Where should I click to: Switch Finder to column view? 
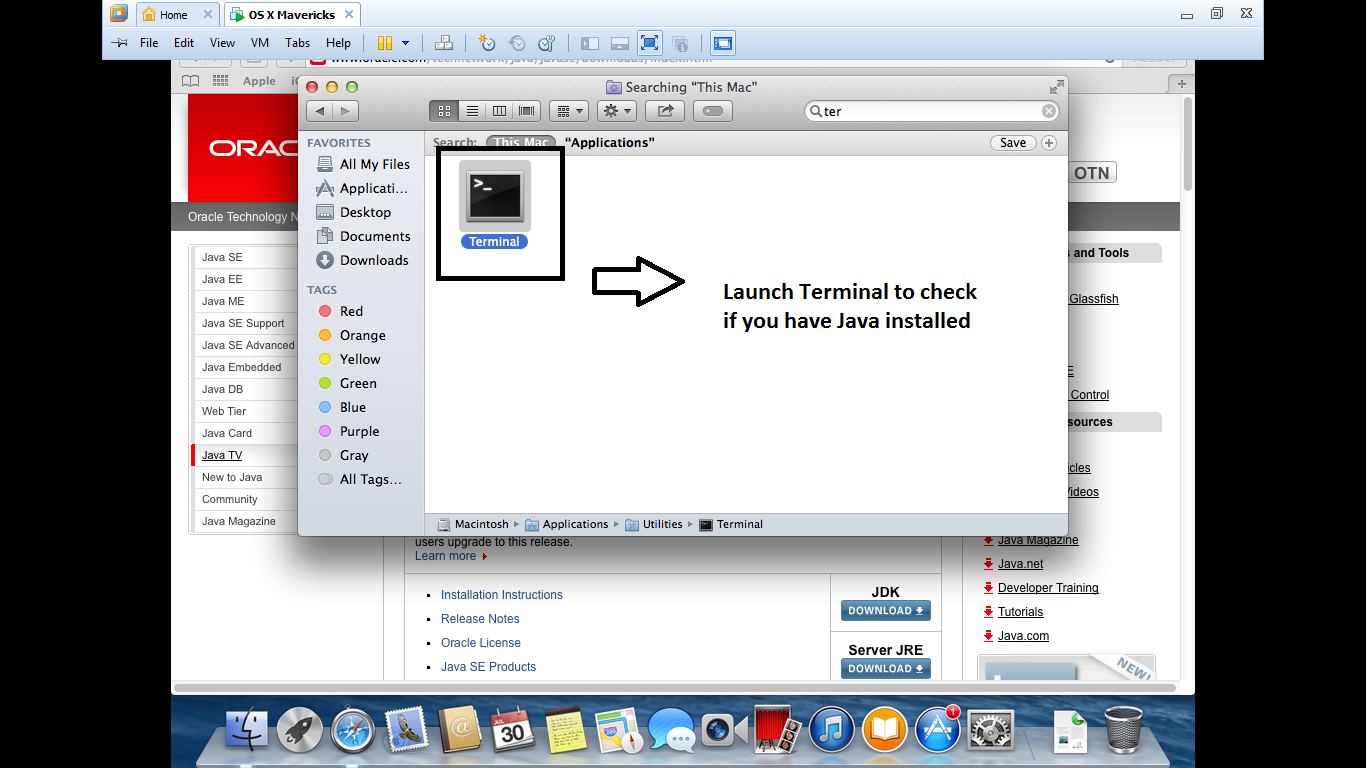pos(499,111)
